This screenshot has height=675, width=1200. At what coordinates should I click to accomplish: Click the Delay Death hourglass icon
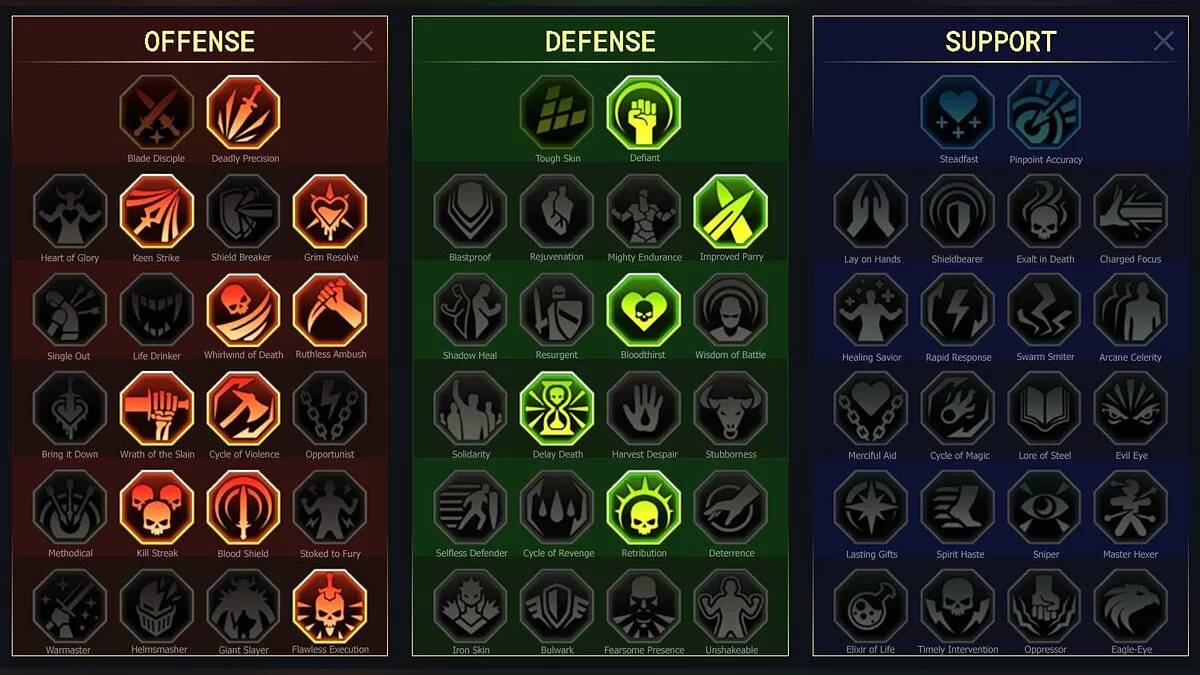point(557,409)
